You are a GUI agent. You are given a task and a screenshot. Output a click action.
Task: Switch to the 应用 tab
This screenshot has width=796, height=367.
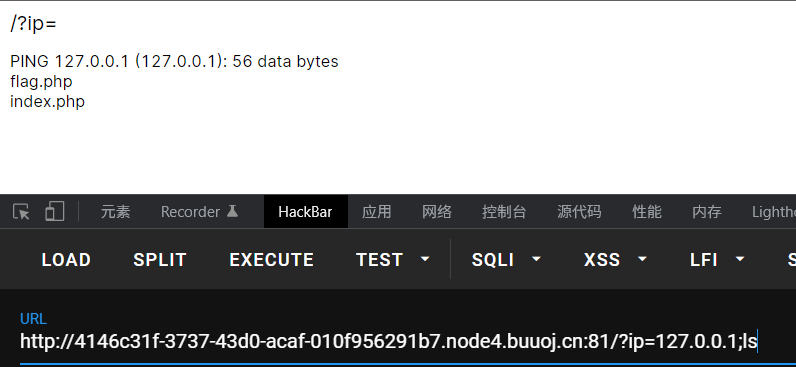click(377, 212)
